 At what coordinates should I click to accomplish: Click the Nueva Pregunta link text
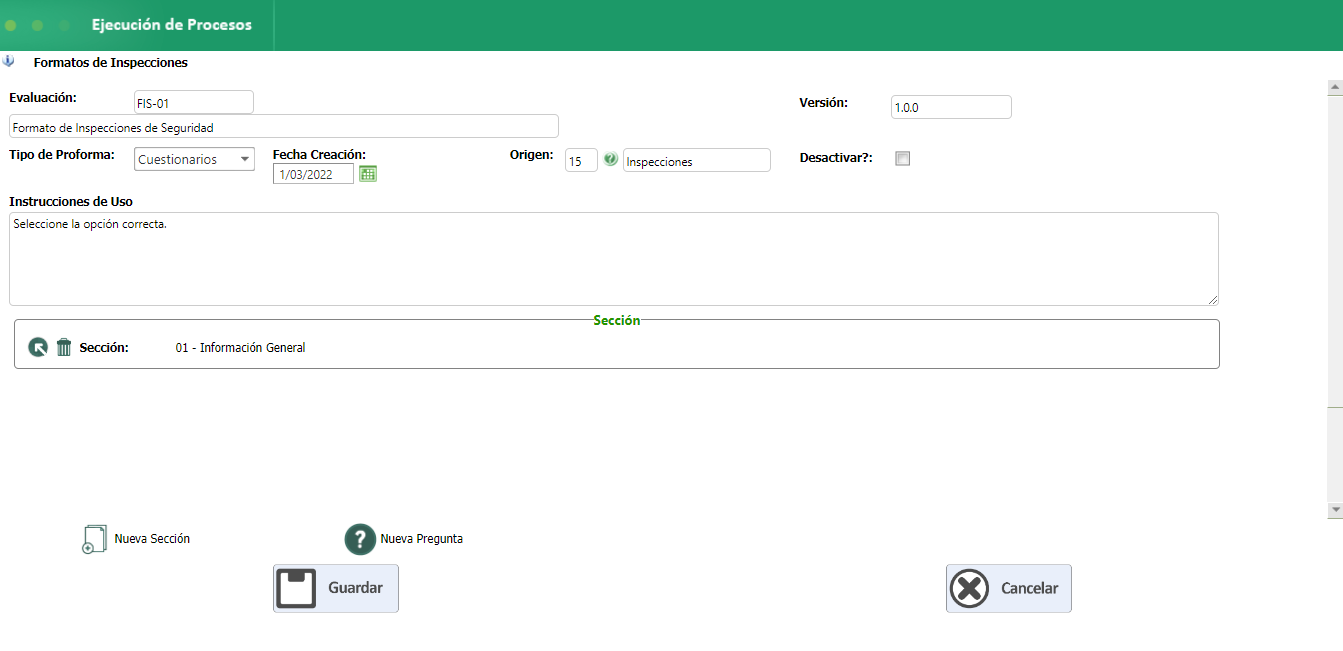pos(421,539)
